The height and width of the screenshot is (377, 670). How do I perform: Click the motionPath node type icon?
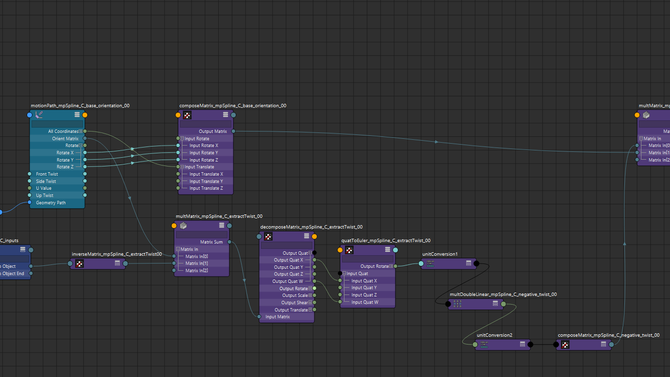39,115
